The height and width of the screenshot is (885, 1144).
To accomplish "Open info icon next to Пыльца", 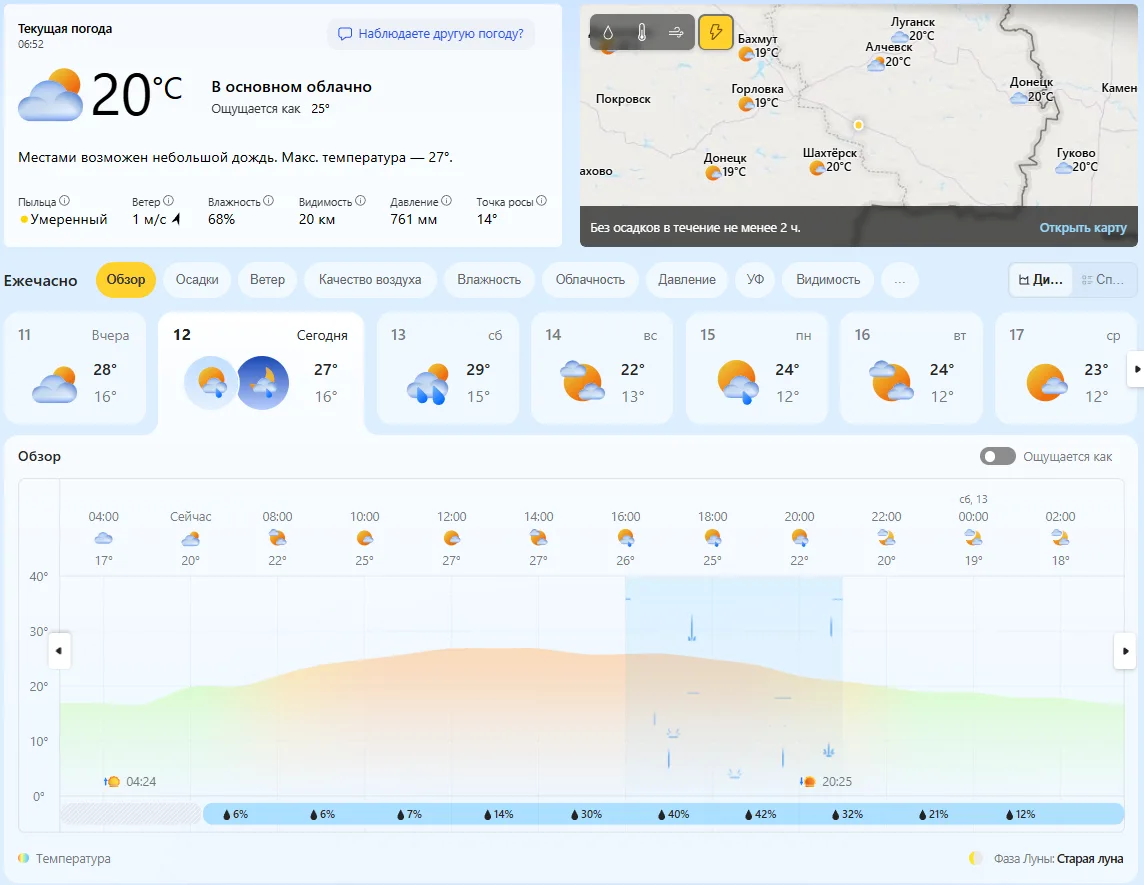I will 64,201.
